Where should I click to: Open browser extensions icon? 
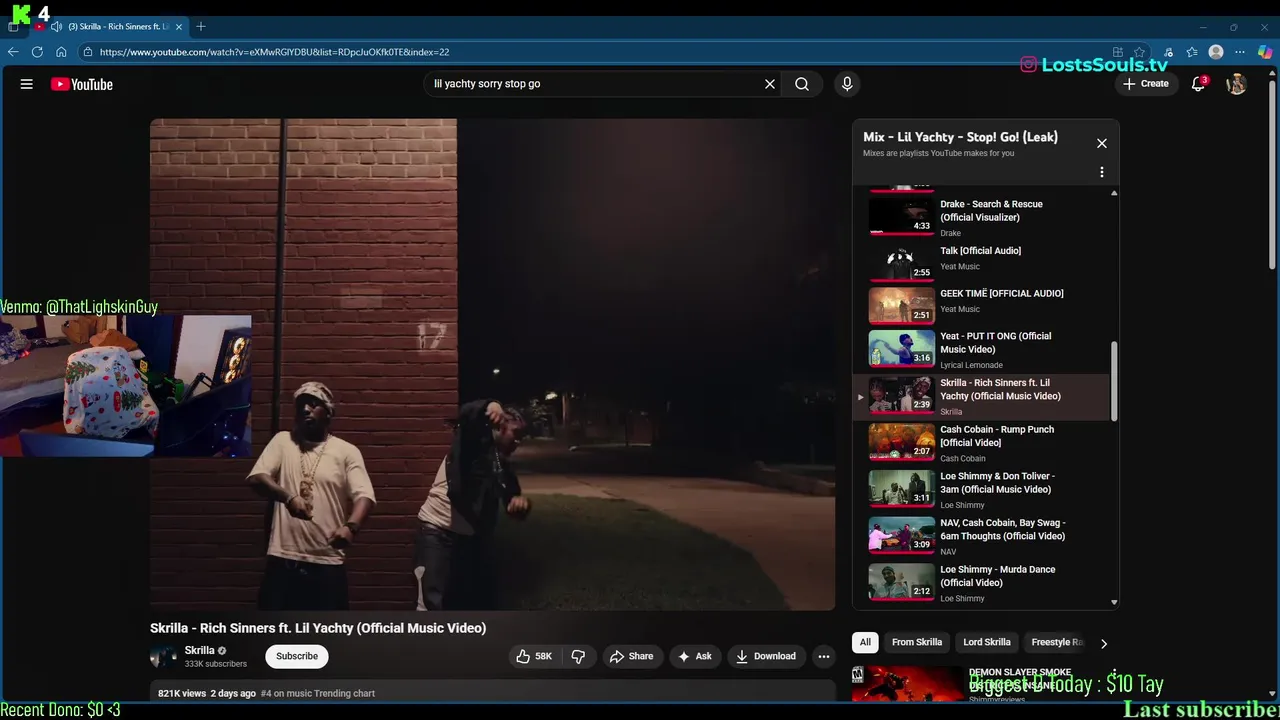[1167, 52]
